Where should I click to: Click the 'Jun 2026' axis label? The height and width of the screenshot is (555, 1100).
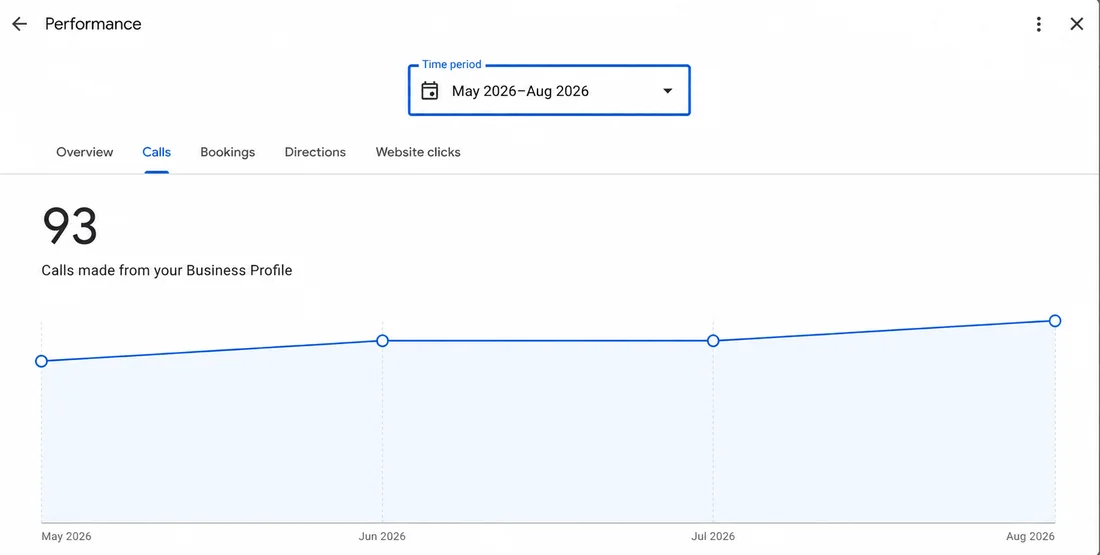pyautogui.click(x=382, y=537)
